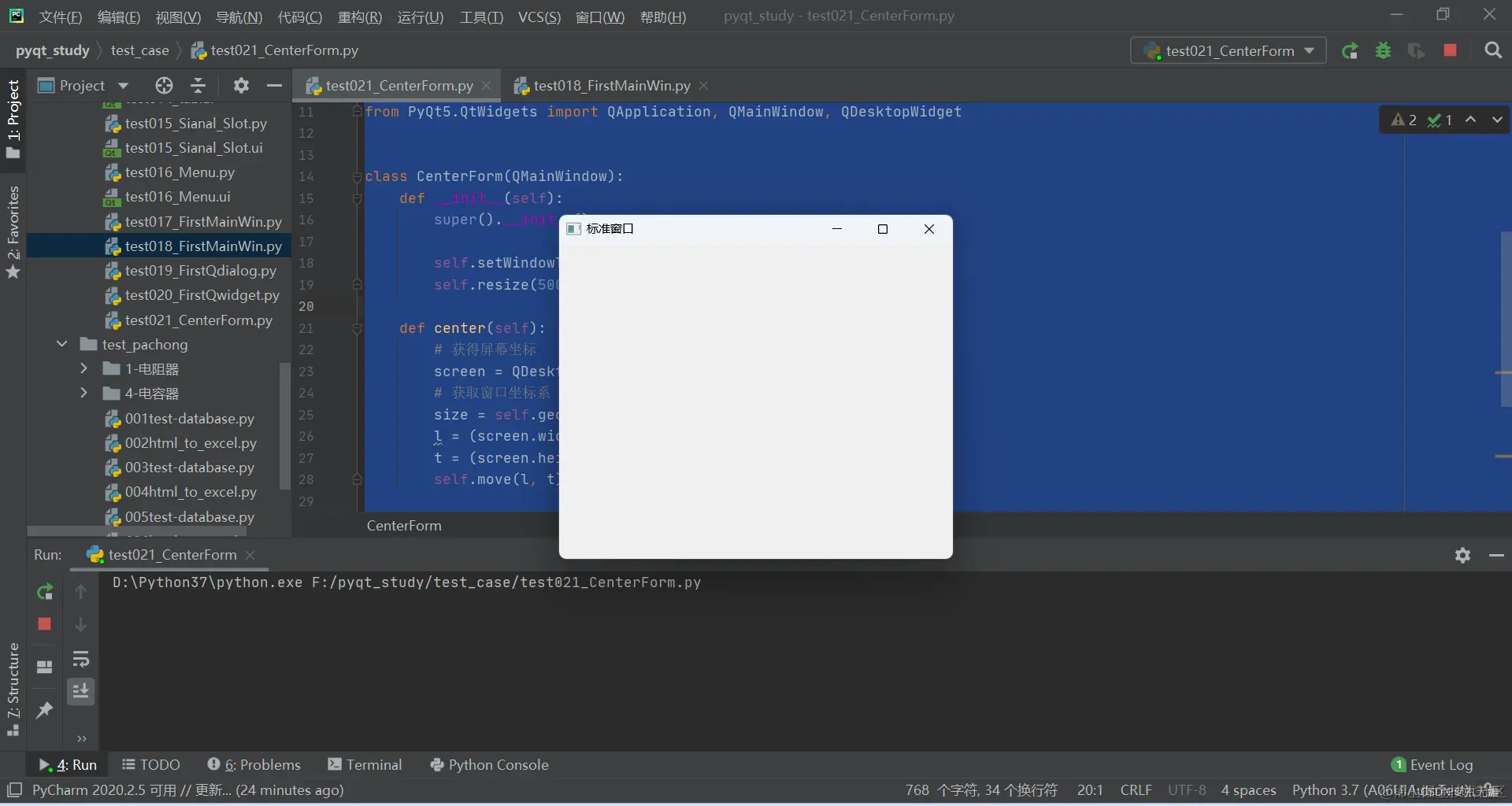Stop the running program from the top toolbar
The height and width of the screenshot is (806, 1512).
point(1450,50)
